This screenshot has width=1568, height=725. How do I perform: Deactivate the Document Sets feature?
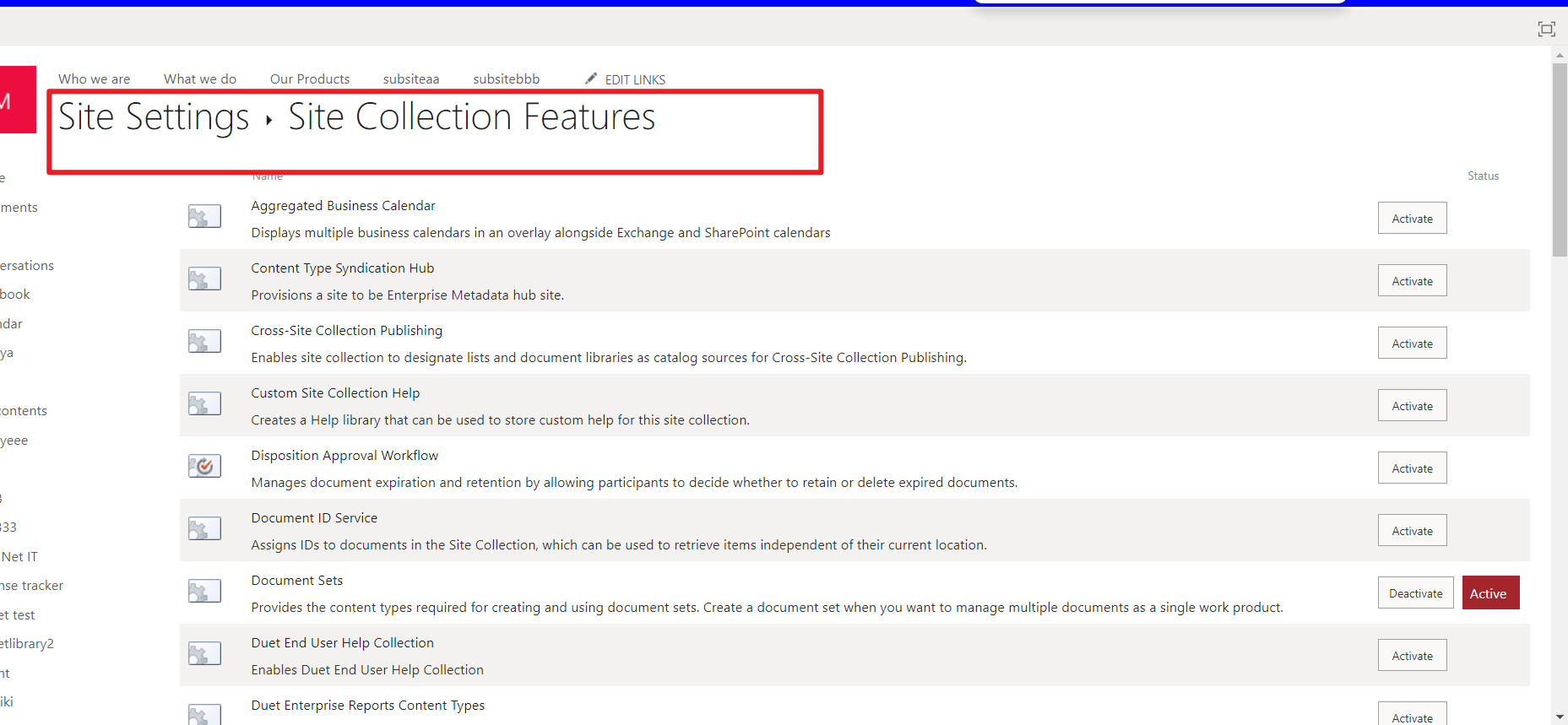coord(1415,592)
